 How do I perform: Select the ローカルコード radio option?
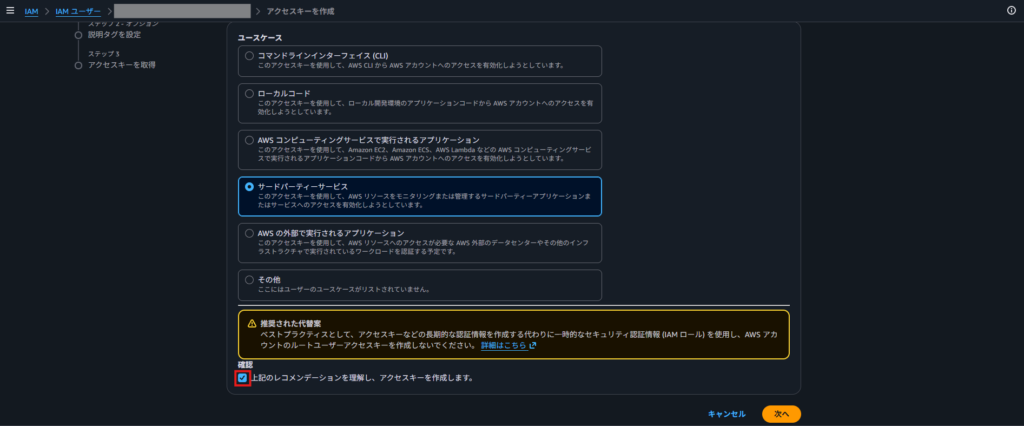(249, 94)
